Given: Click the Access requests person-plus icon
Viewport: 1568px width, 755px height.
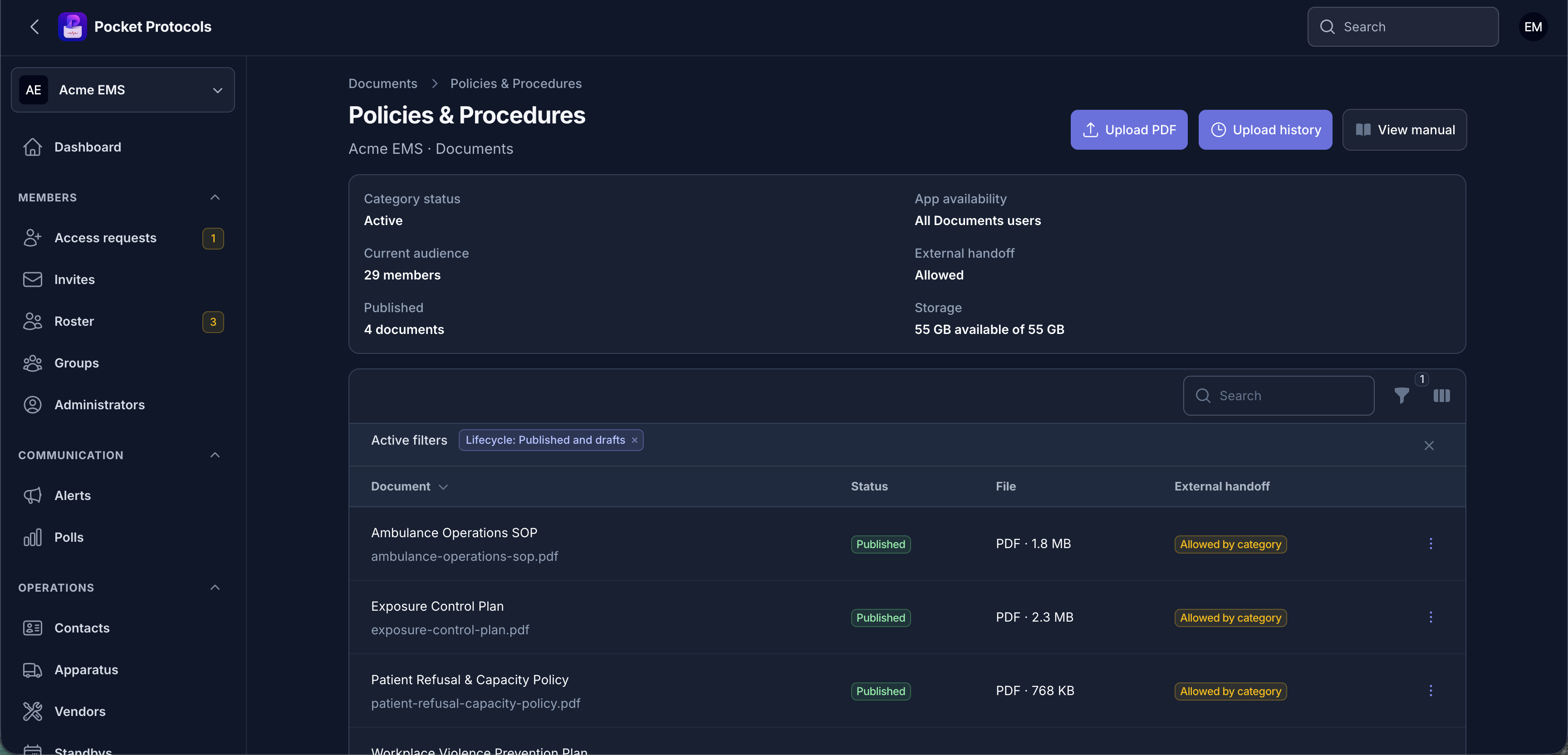Looking at the screenshot, I should tap(32, 238).
